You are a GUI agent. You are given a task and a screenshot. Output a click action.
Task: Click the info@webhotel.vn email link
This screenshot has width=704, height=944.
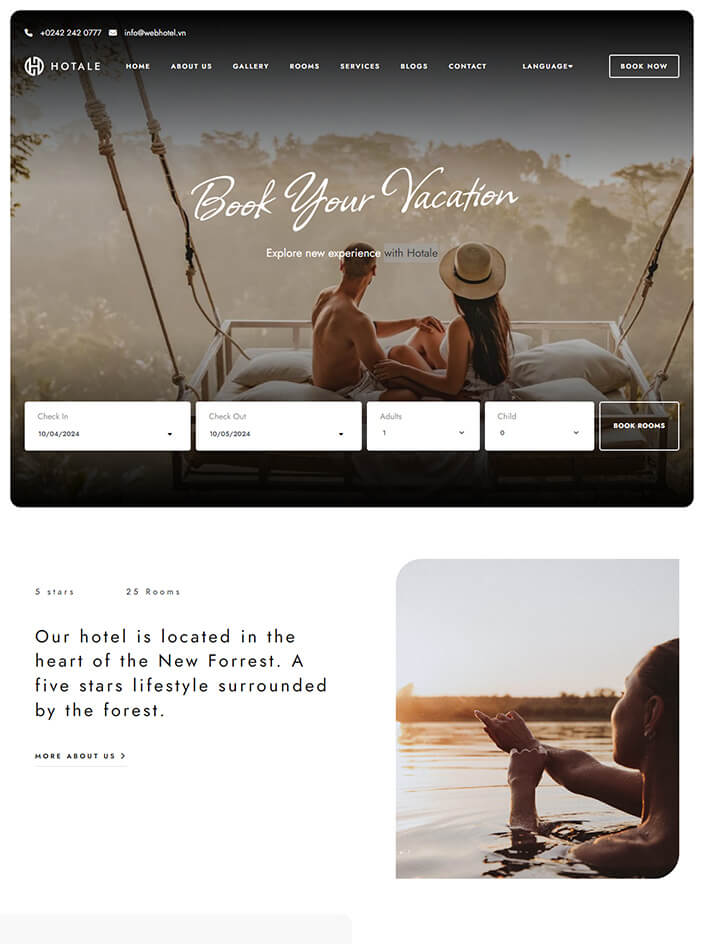click(x=155, y=33)
